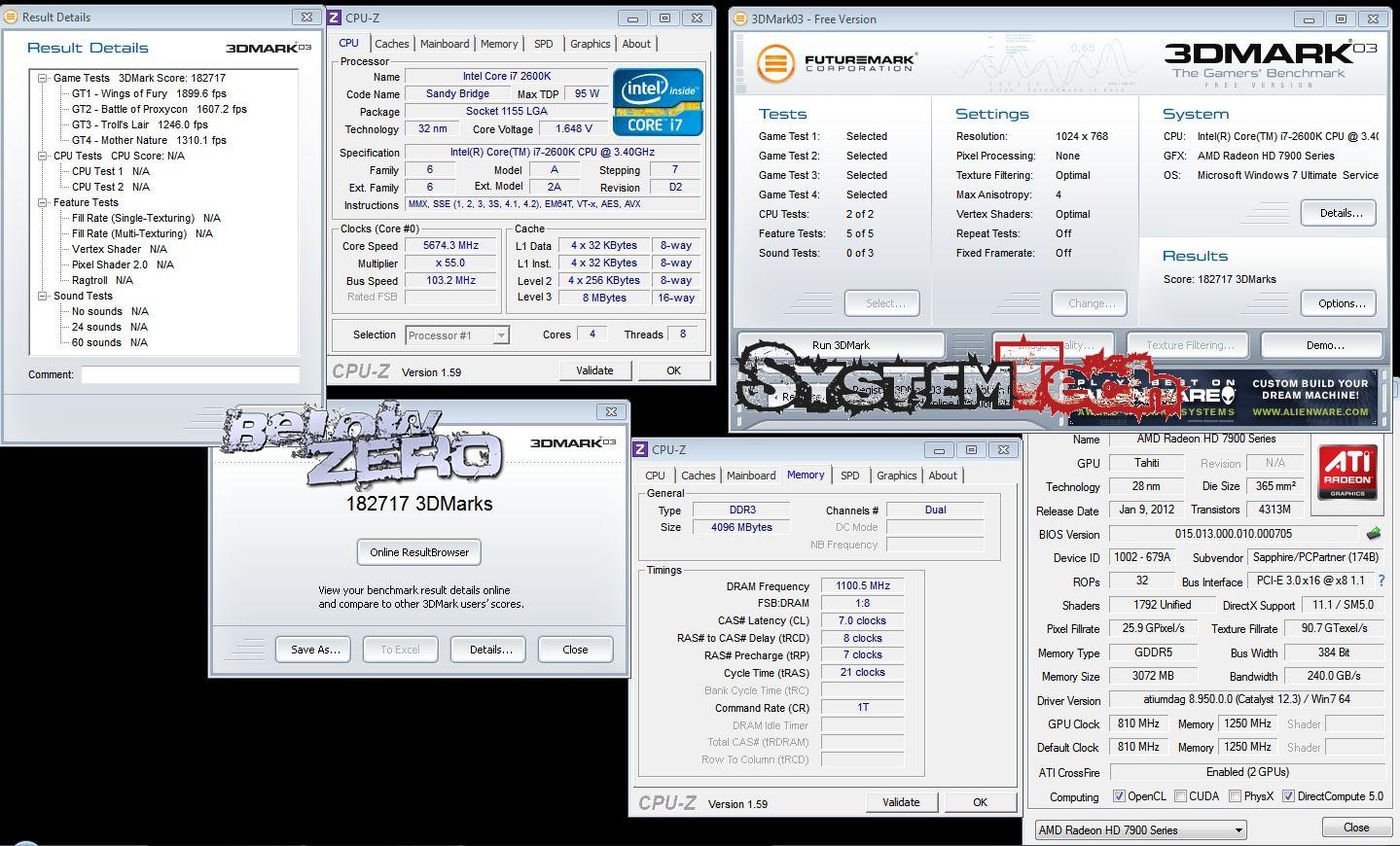
Task: Click the CPU-Z icon in Memory window title
Action: coord(640,449)
